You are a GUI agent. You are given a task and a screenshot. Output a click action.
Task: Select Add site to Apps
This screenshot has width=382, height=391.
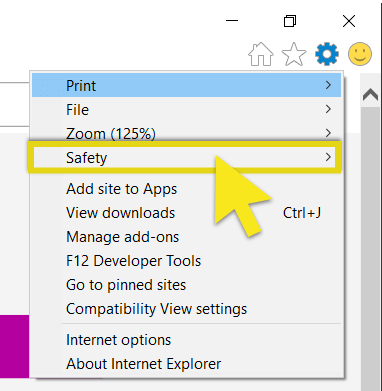tap(186, 189)
